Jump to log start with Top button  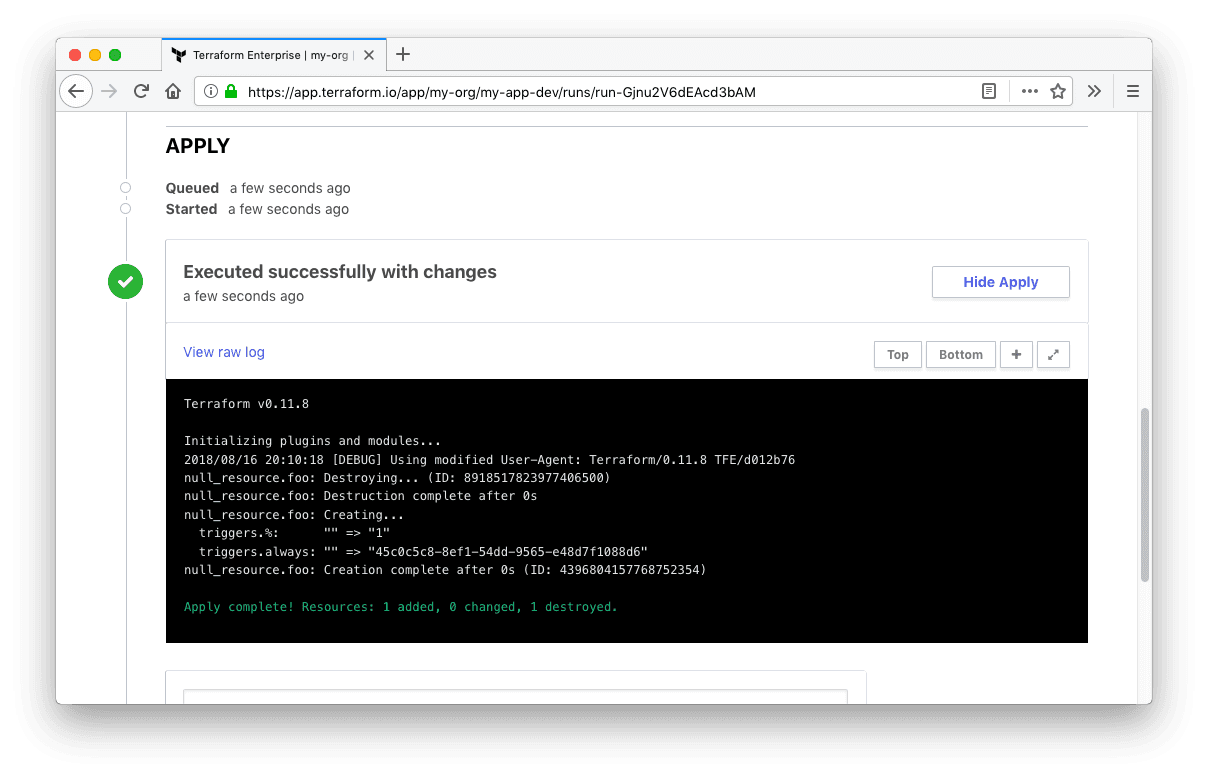(897, 354)
